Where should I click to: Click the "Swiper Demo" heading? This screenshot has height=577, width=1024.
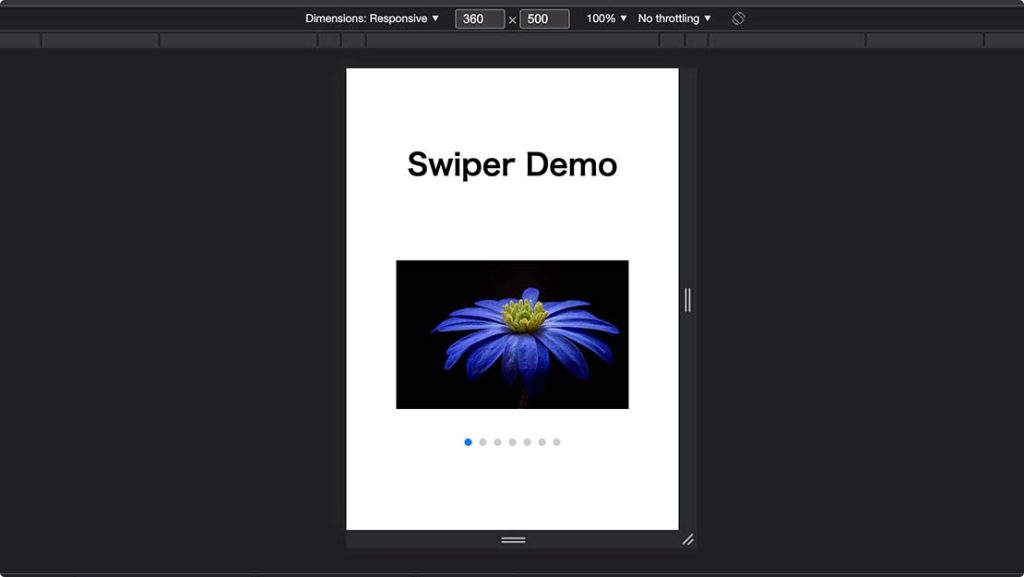tap(512, 164)
